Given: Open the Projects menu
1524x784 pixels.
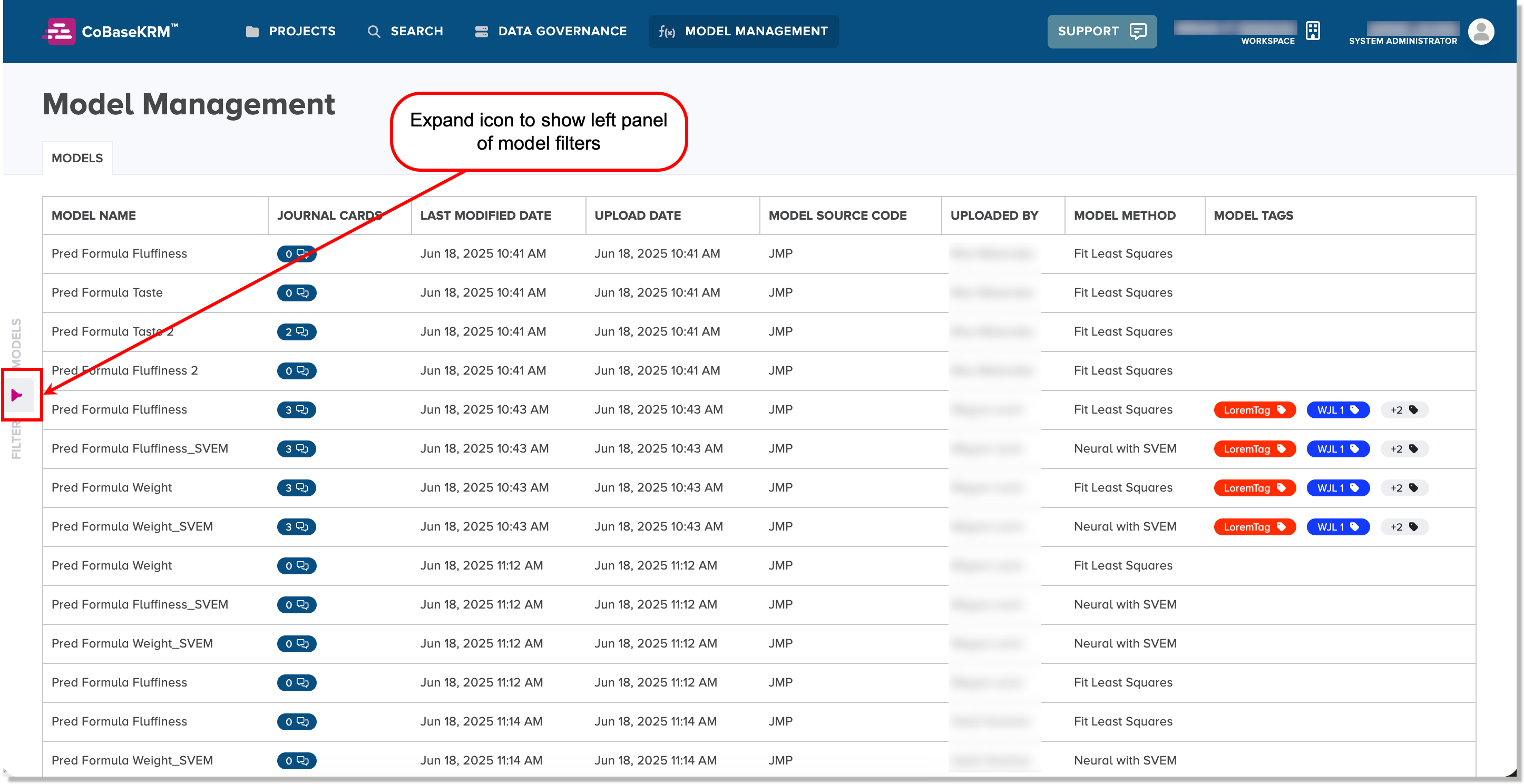Looking at the screenshot, I should point(290,32).
